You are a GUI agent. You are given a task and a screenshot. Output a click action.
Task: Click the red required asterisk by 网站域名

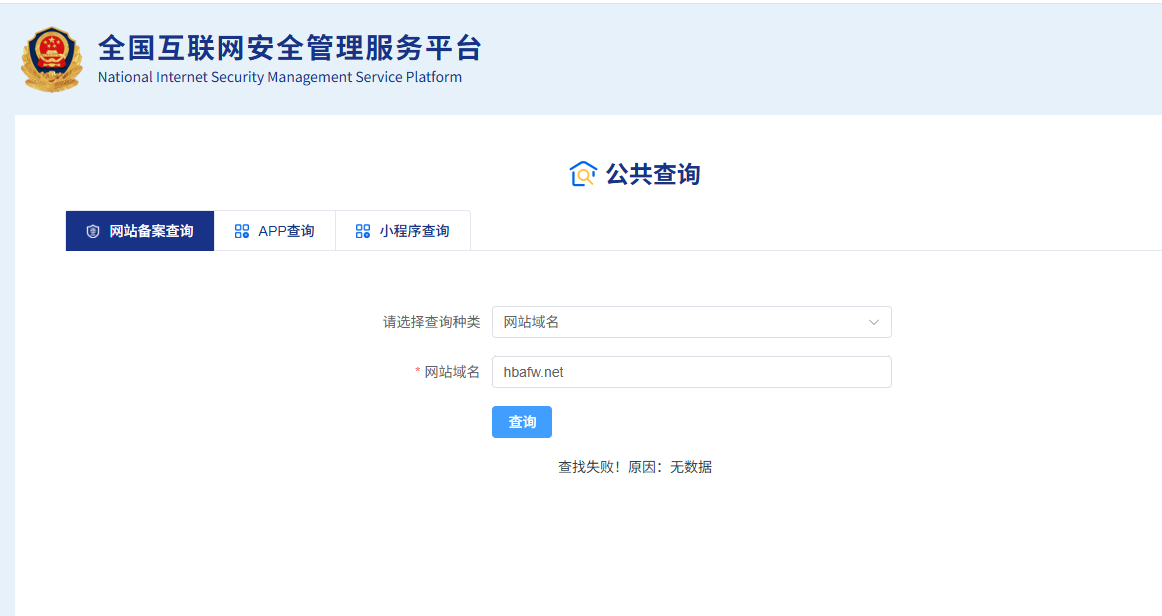click(418, 372)
